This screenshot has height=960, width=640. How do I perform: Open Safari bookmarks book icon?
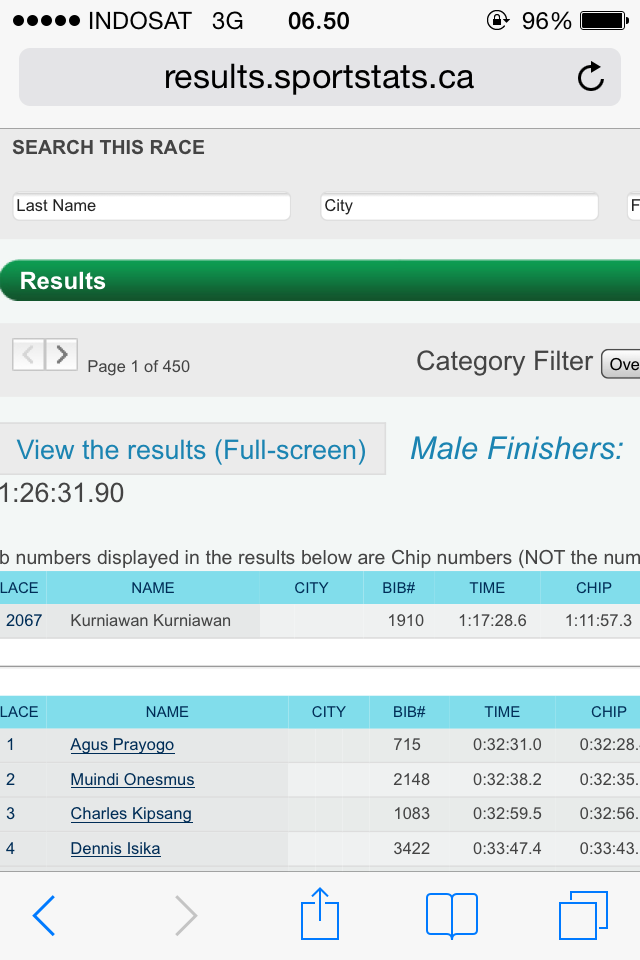(x=452, y=915)
